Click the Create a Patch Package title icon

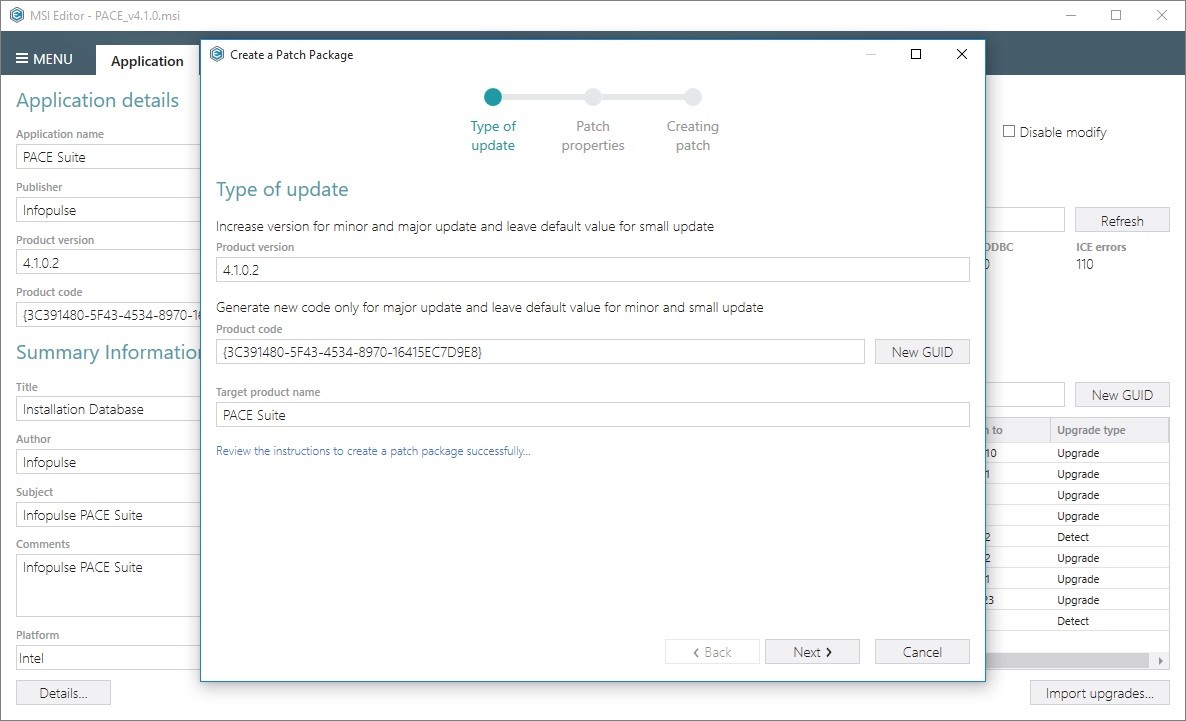(217, 54)
